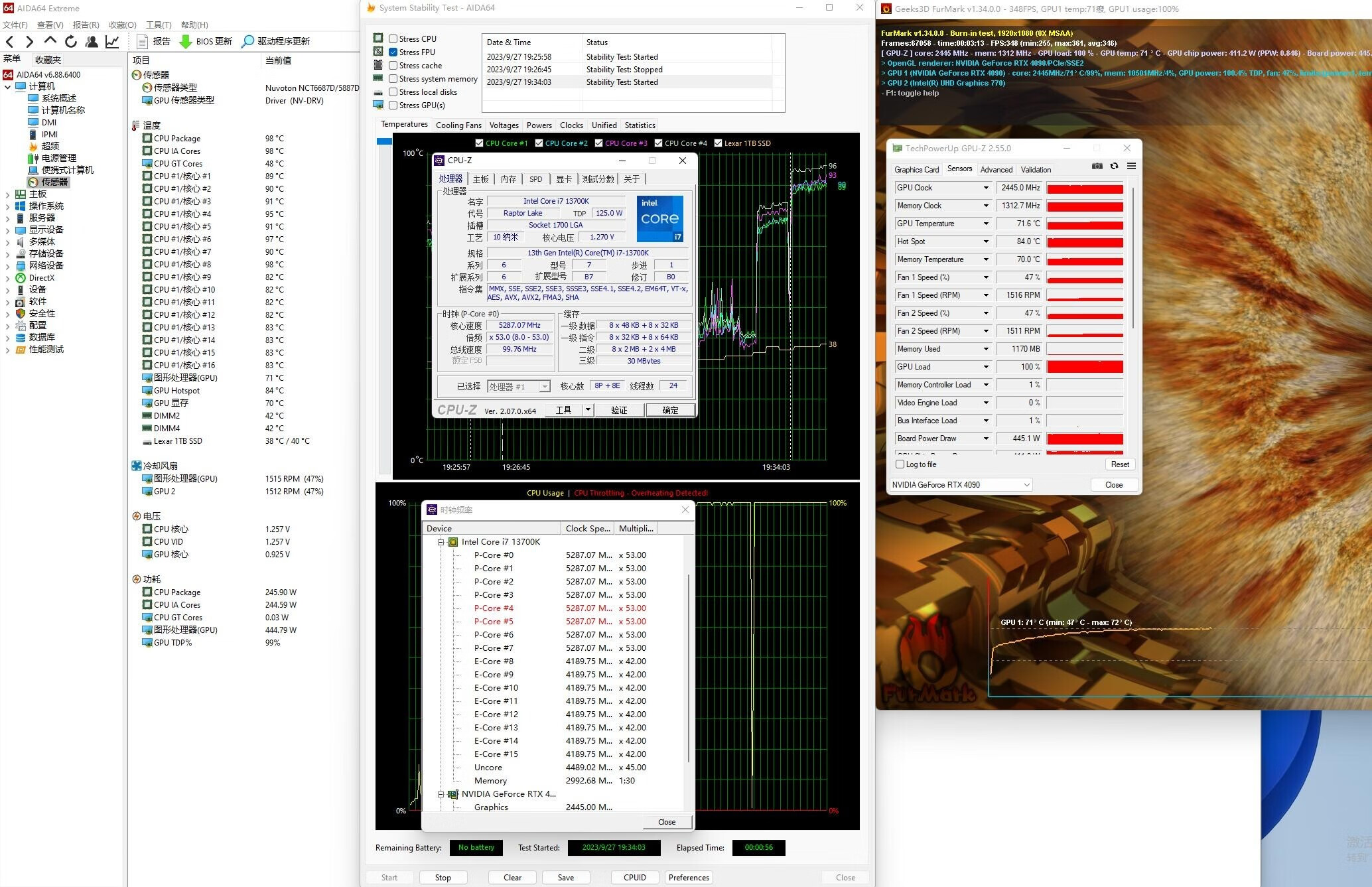Click GPU-Z sensors vertical scrollbar
The image size is (1372, 887).
pyautogui.click(x=1133, y=257)
